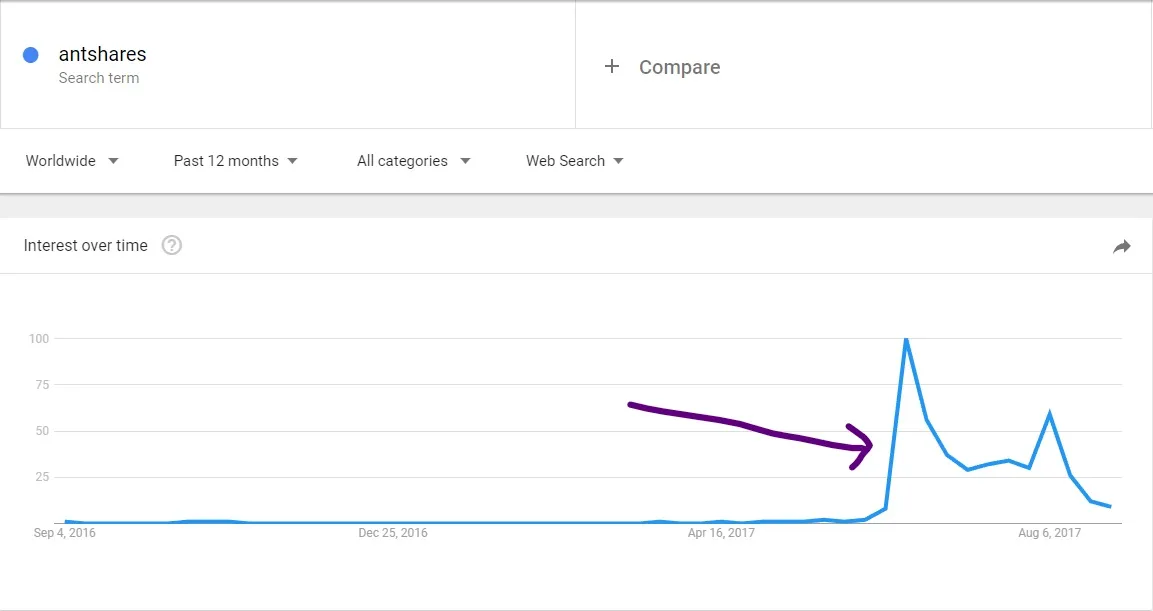Click the Interest over time heading
This screenshot has height=611, width=1153.
[85, 246]
